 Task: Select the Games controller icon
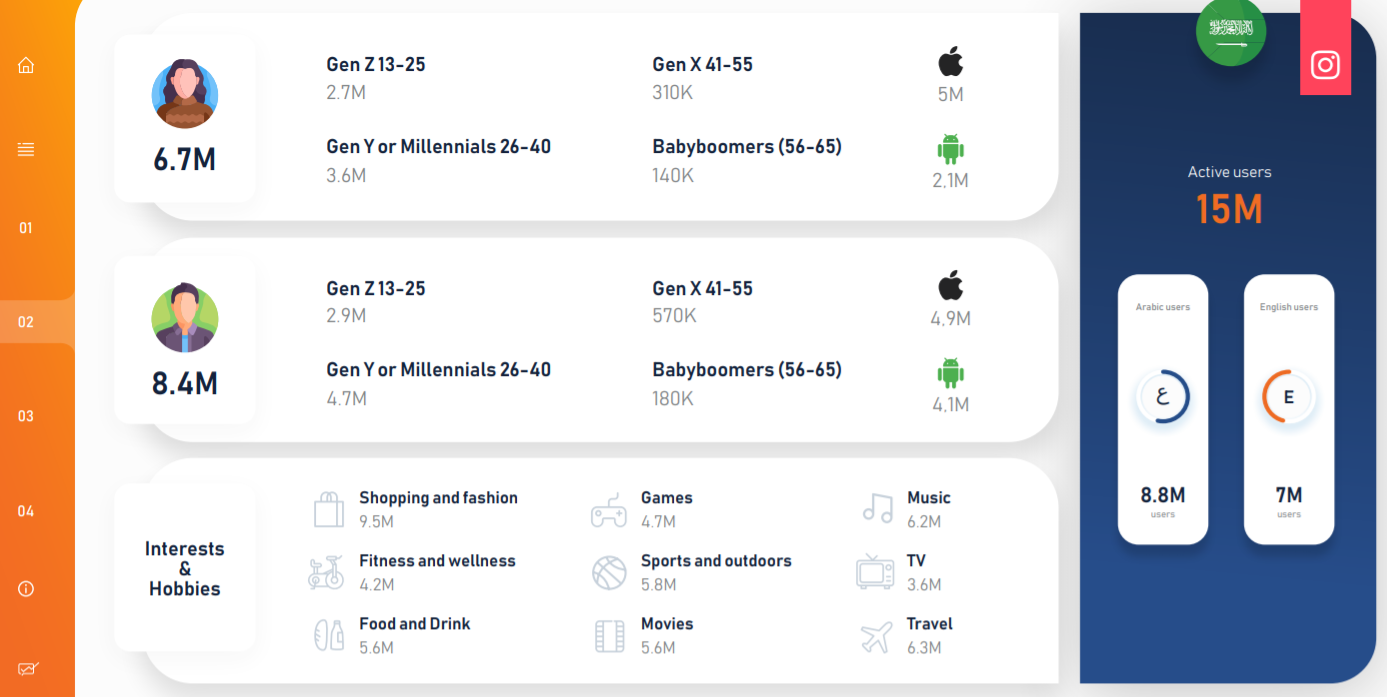608,510
